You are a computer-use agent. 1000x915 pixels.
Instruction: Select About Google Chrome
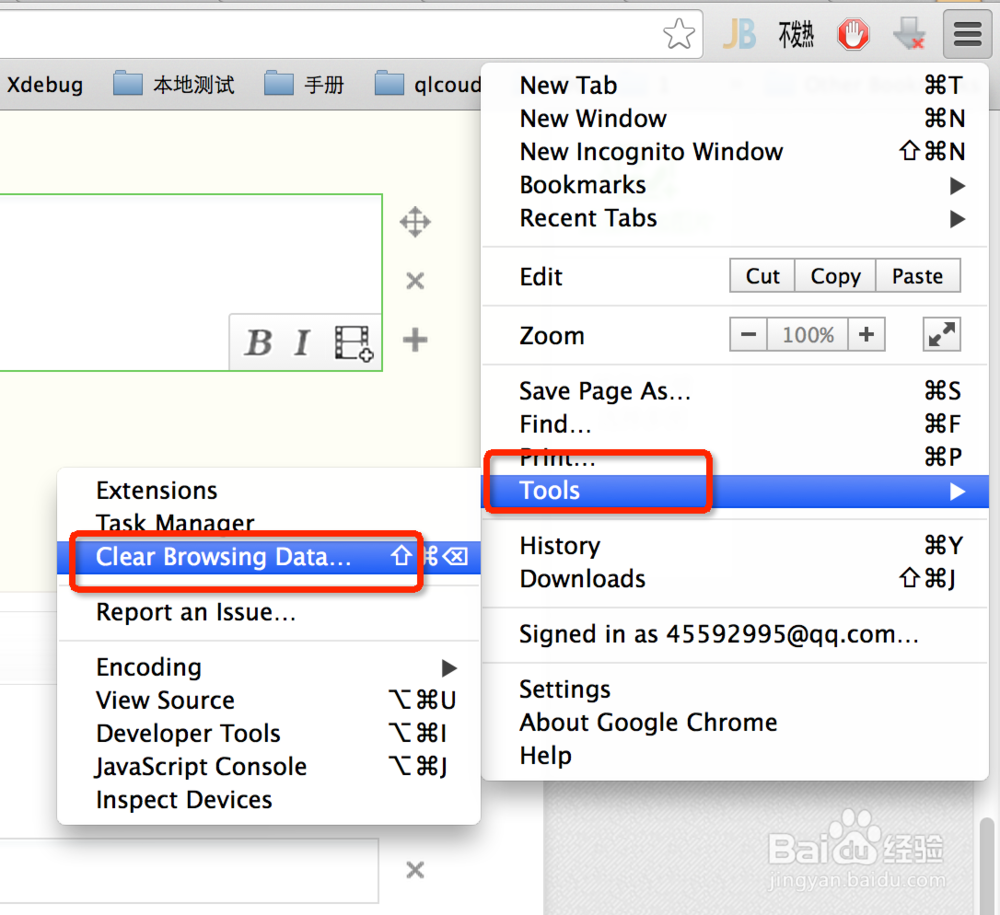pyautogui.click(x=735, y=722)
